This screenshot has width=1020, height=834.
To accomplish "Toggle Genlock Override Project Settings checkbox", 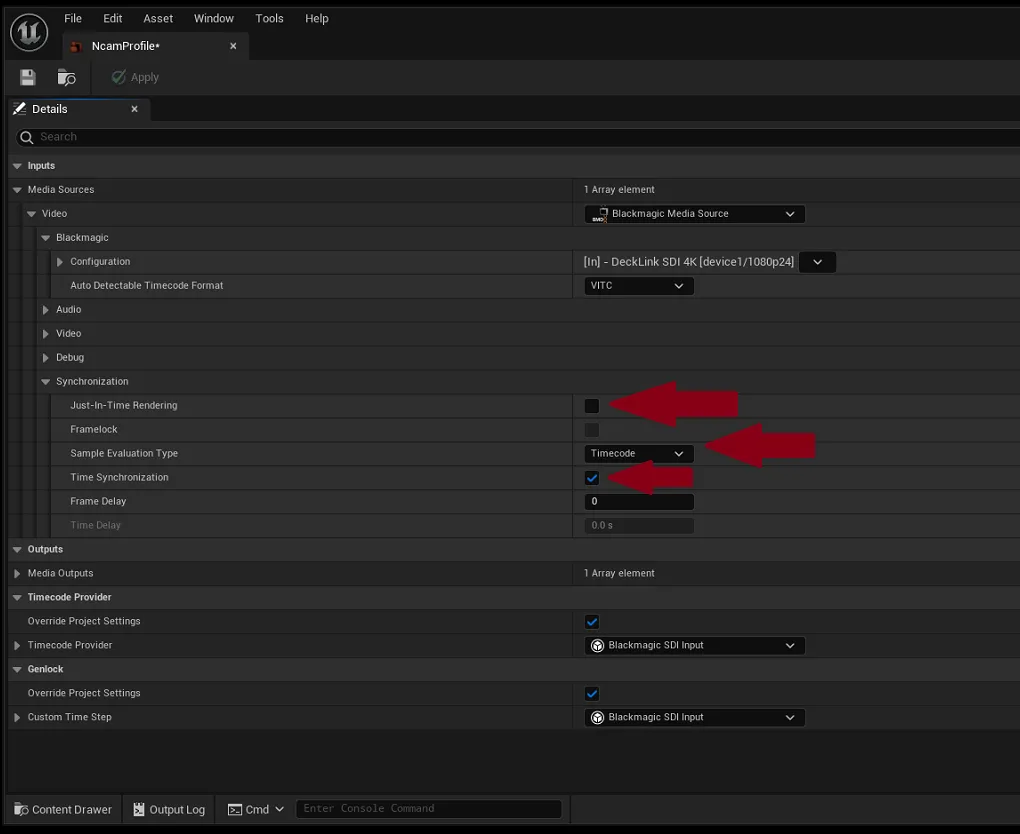I will point(592,693).
